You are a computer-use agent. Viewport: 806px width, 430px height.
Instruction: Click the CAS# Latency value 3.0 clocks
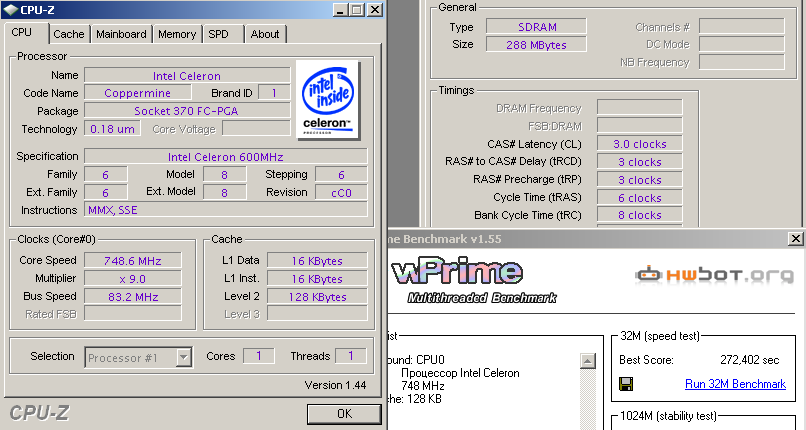(639, 143)
